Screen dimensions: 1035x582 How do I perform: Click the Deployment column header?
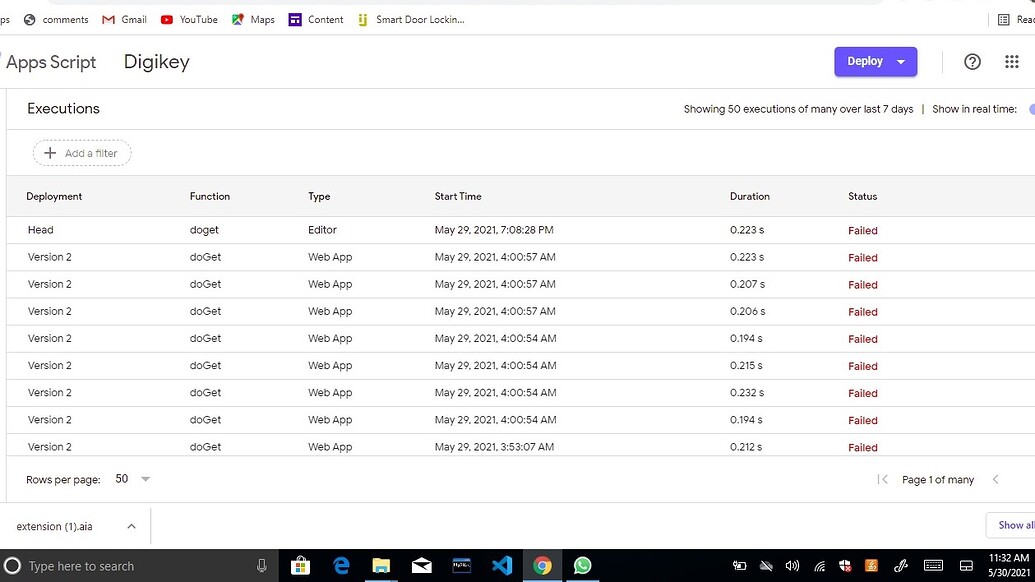click(54, 197)
